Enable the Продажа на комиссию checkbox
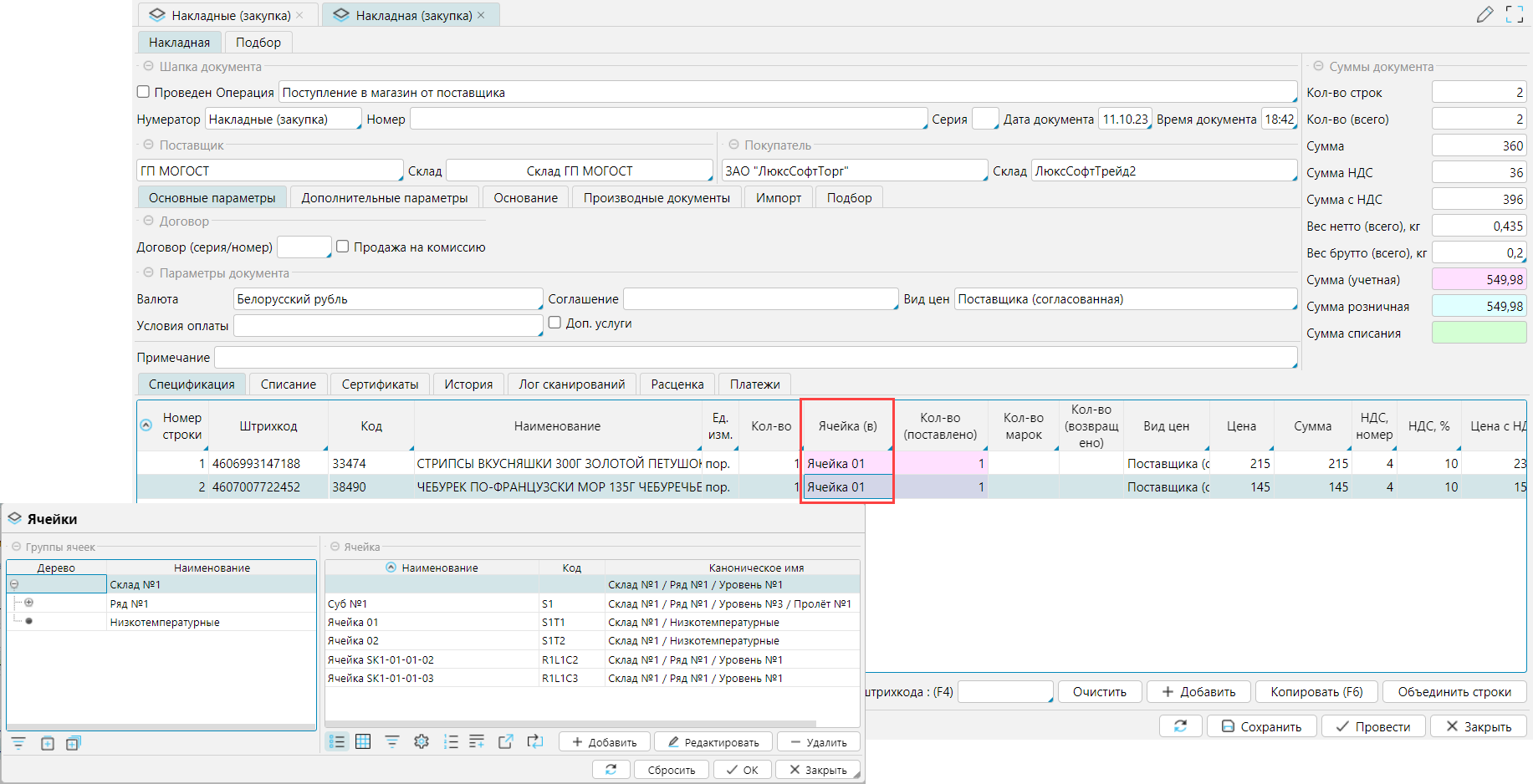 (342, 247)
